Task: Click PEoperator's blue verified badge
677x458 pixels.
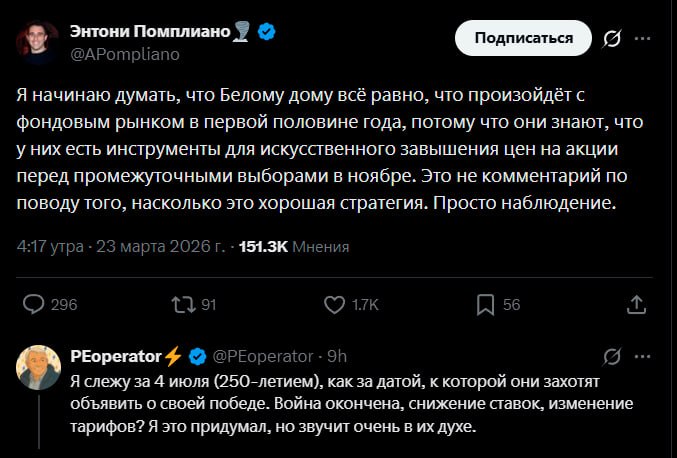Action: coord(198,356)
